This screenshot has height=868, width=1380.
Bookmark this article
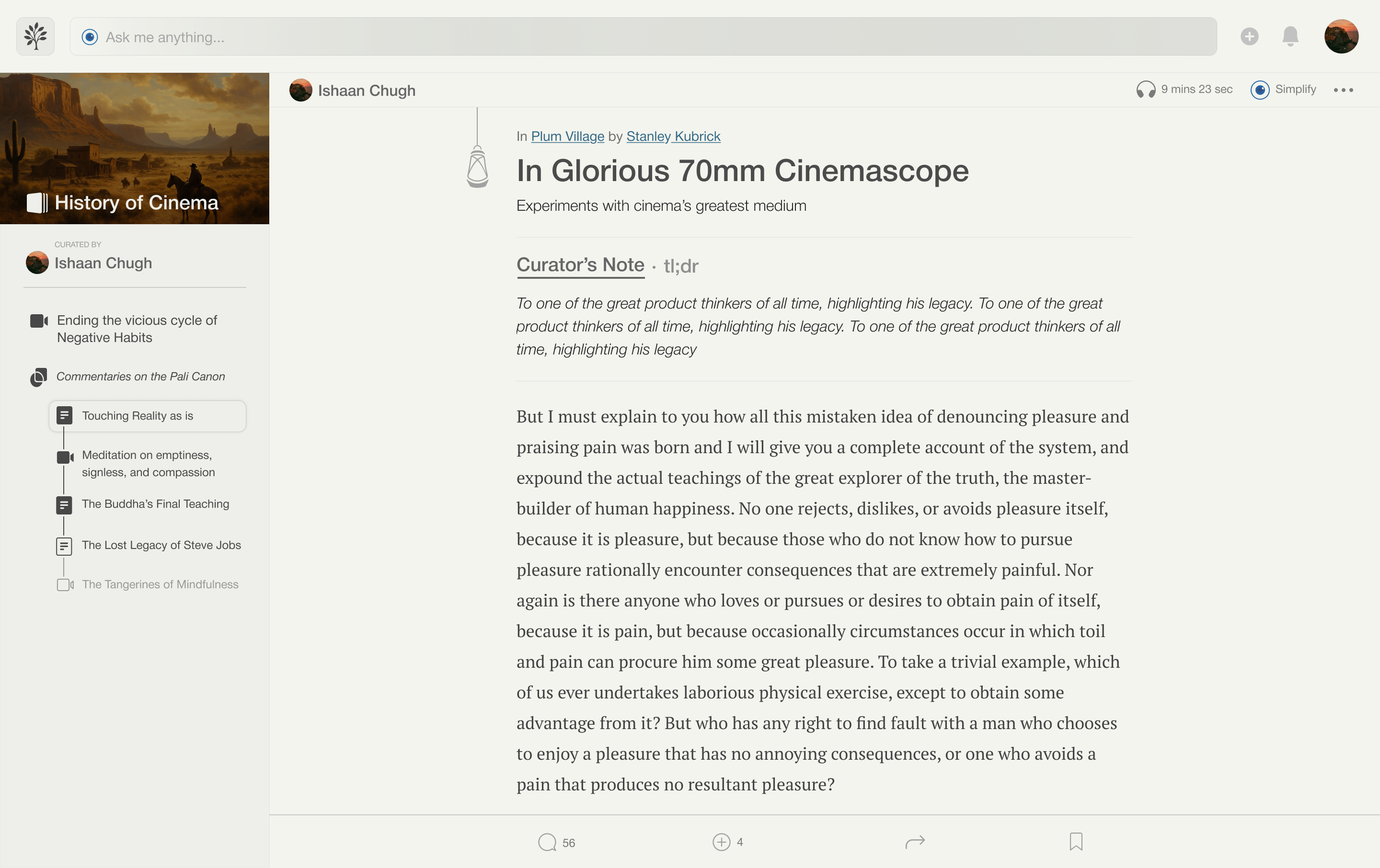[x=1076, y=842]
